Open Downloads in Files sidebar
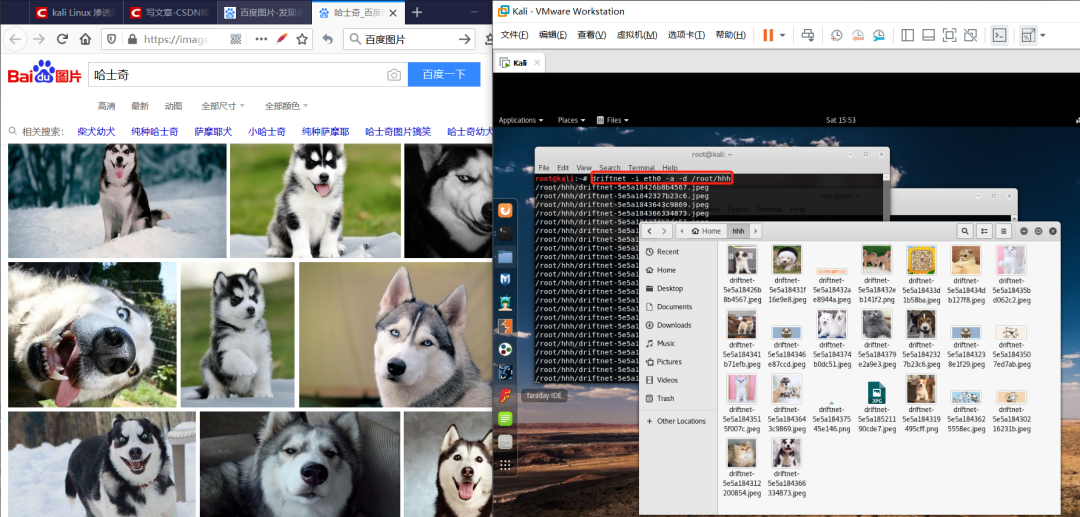Viewport: 1080px width, 517px height. pyautogui.click(x=678, y=325)
